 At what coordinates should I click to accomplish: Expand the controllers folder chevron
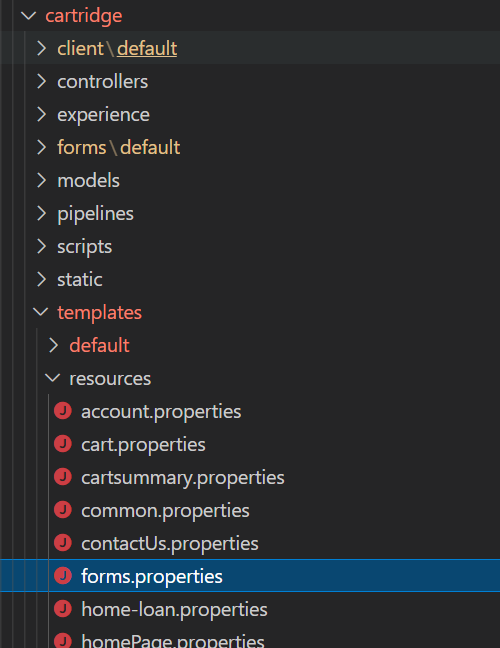point(41,81)
